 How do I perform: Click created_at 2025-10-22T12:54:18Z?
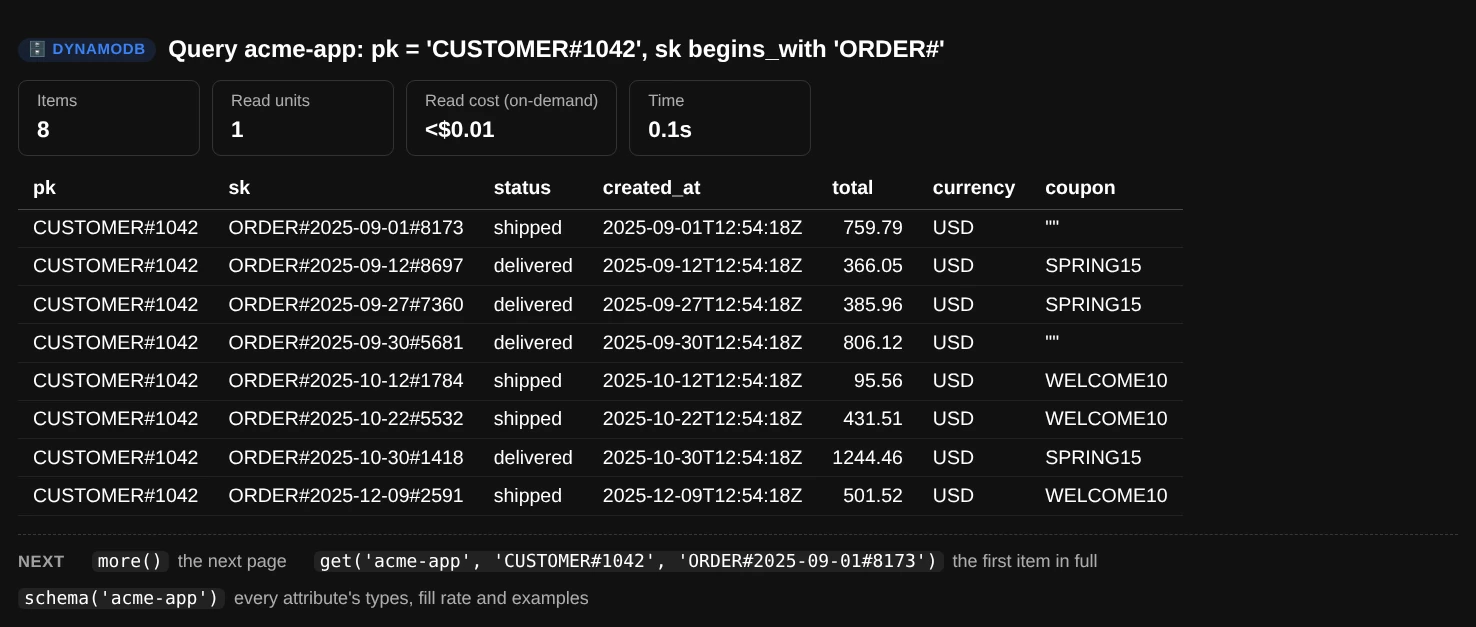click(x=702, y=419)
